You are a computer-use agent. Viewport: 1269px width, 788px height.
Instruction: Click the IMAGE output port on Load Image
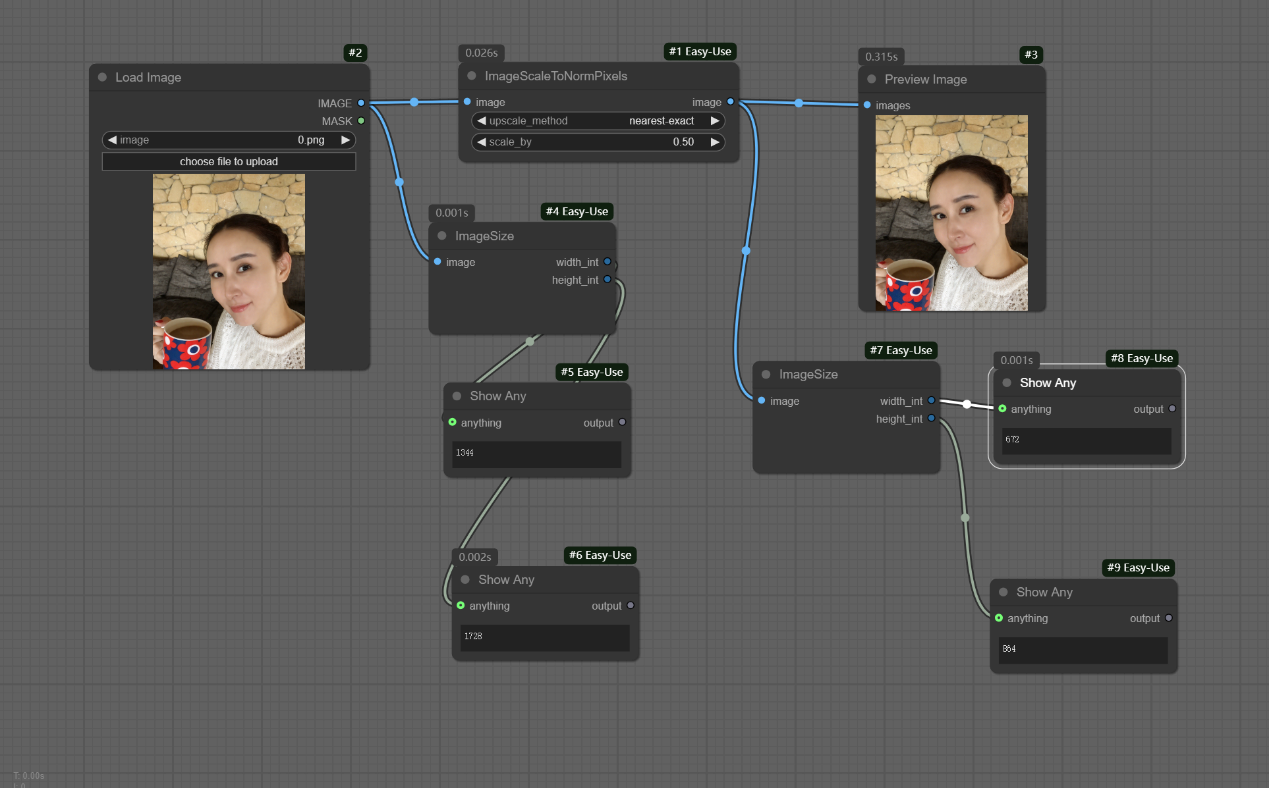pos(361,103)
